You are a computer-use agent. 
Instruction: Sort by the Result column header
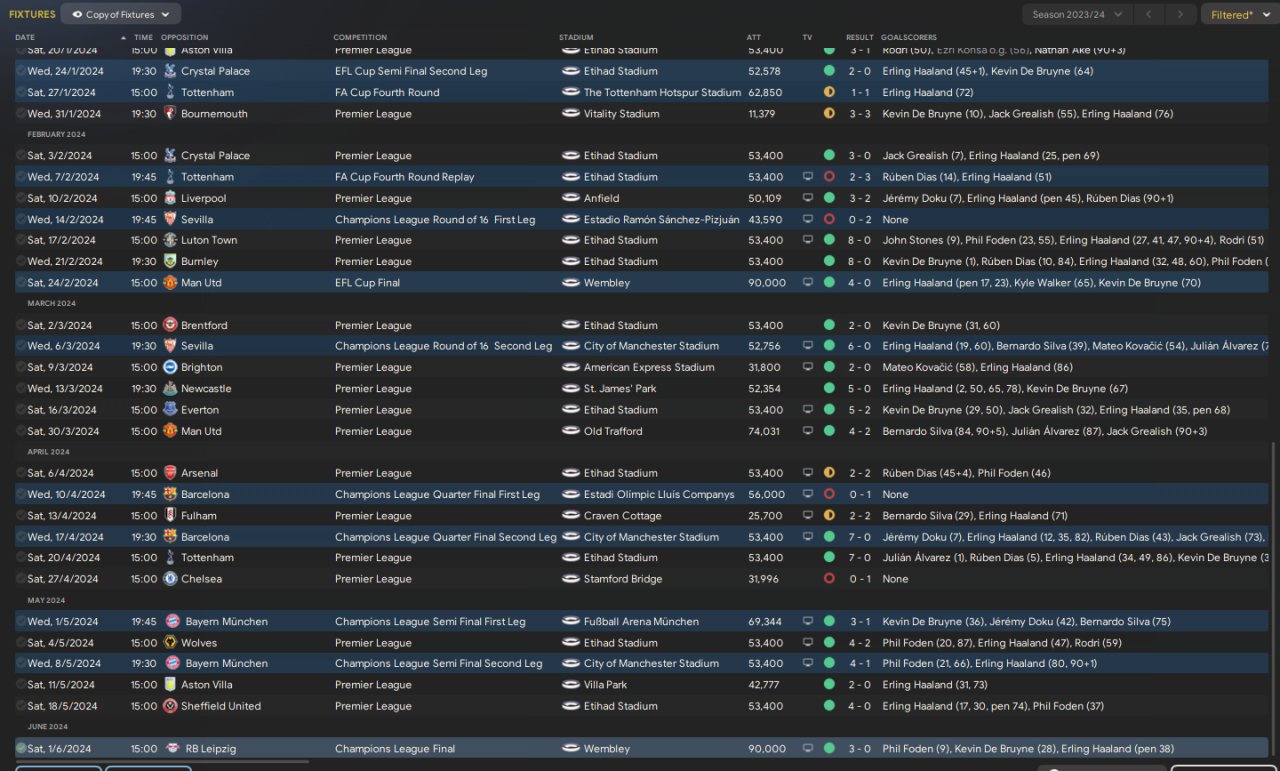click(859, 38)
